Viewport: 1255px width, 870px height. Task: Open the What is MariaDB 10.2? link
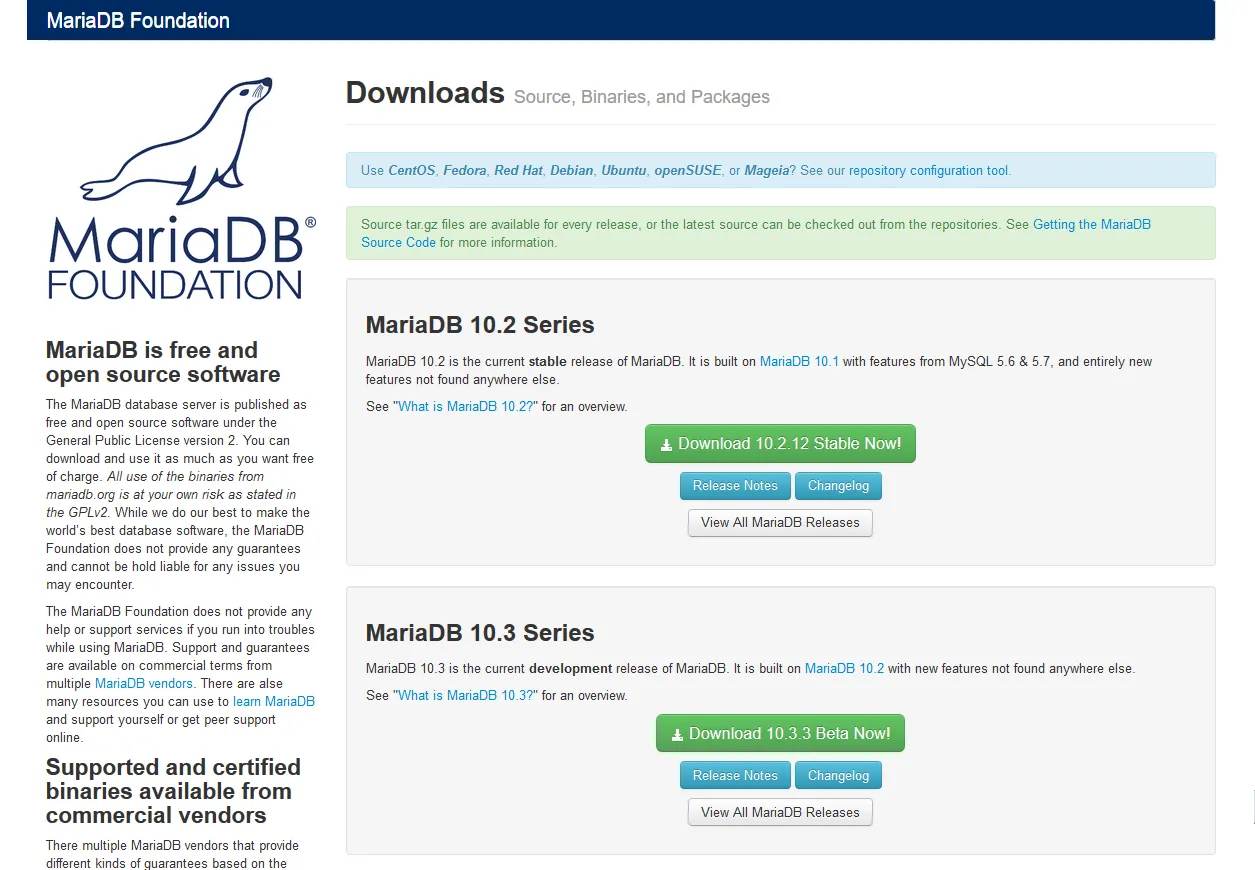pyautogui.click(x=467, y=407)
